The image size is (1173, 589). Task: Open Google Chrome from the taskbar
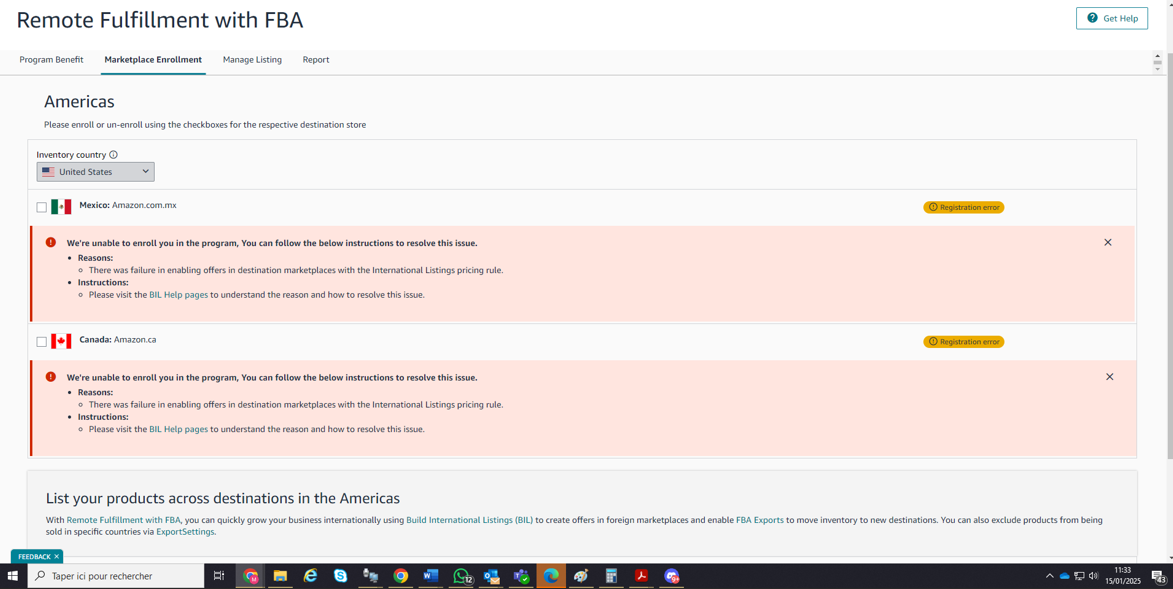pos(401,576)
